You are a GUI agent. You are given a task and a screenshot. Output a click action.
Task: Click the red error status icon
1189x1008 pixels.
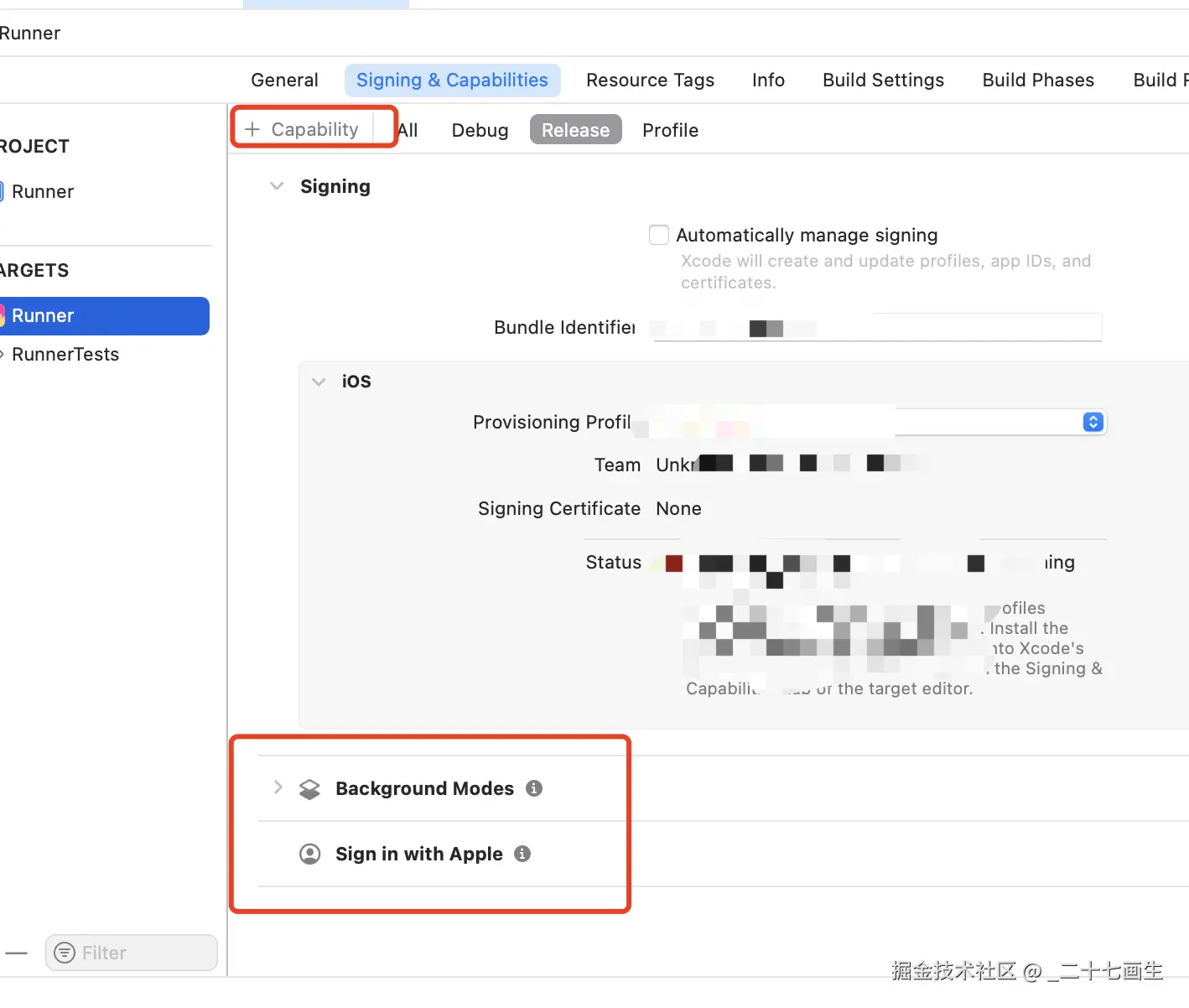coord(673,563)
